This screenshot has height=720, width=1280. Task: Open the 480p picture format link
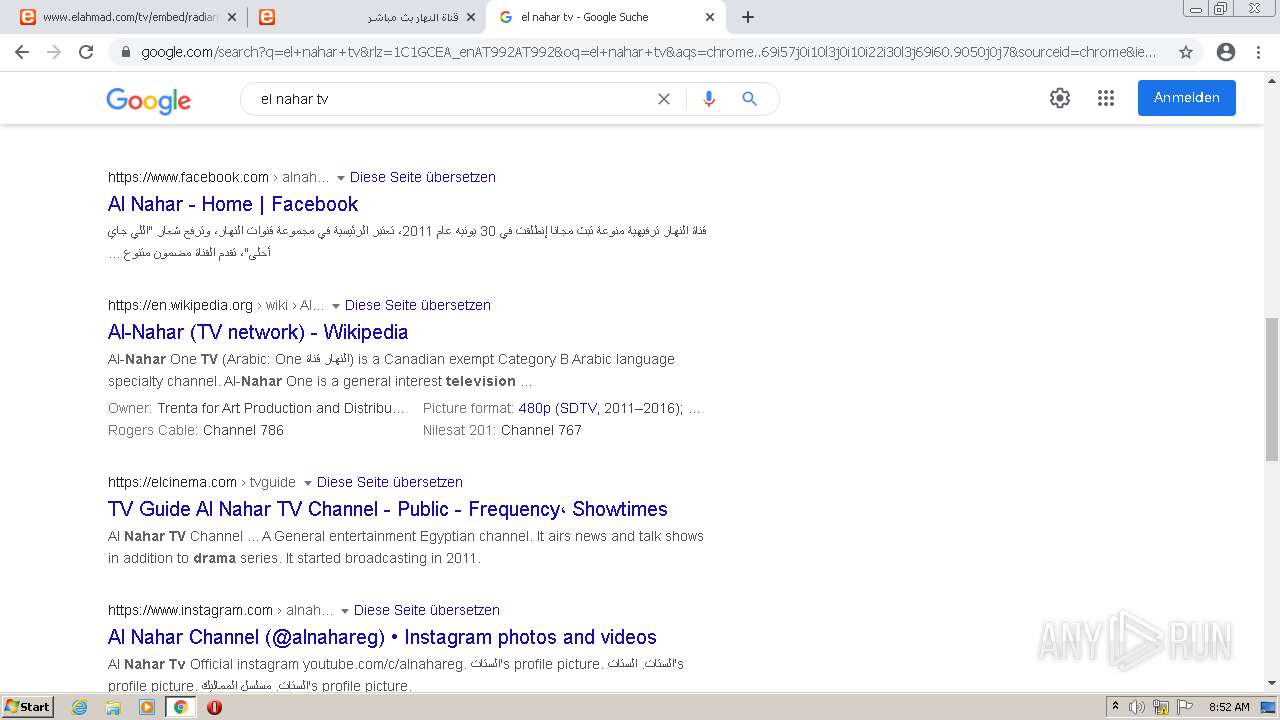pos(534,408)
